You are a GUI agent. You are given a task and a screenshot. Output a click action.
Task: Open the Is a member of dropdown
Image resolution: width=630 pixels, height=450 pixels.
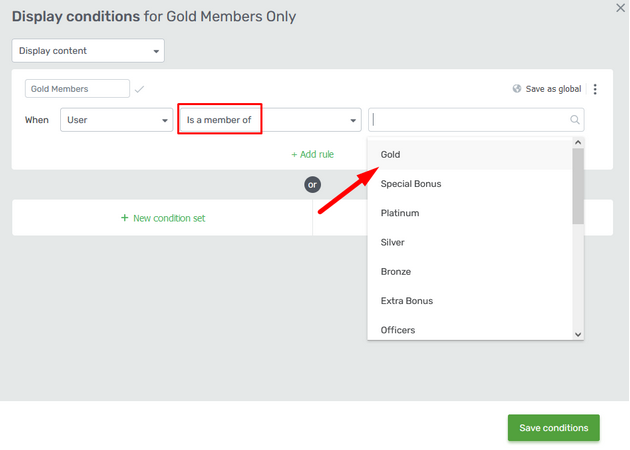click(270, 120)
